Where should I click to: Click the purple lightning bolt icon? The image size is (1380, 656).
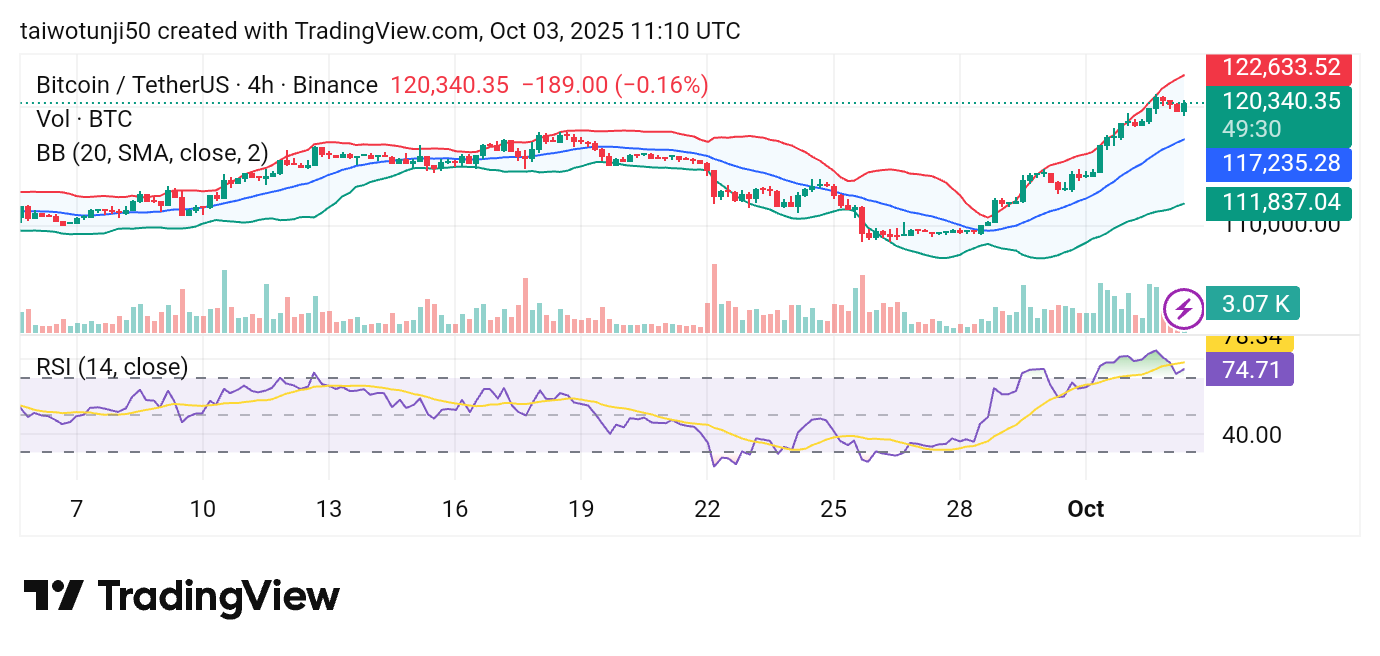[x=1185, y=308]
